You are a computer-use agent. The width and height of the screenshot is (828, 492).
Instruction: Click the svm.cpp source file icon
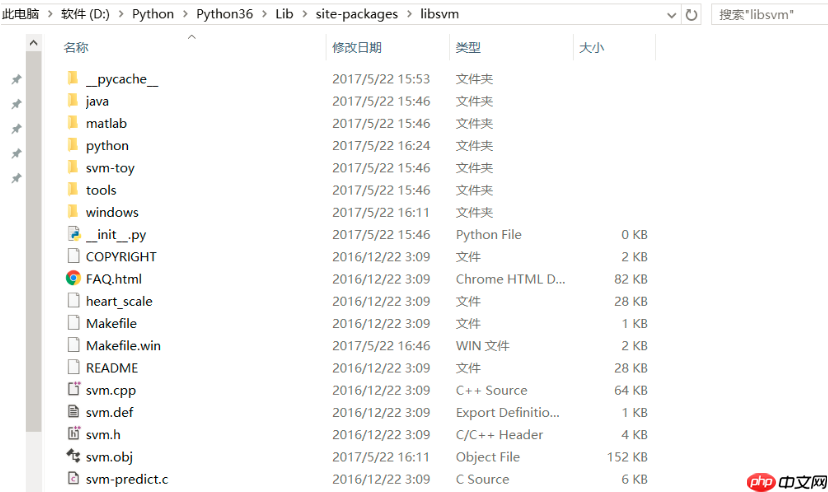pos(73,389)
